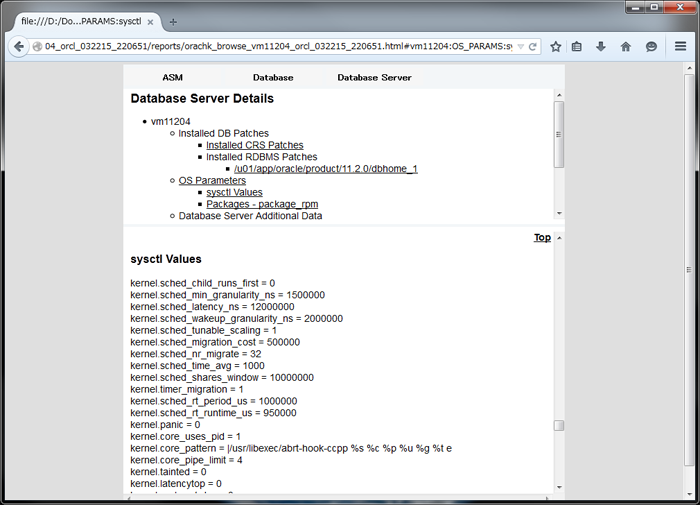Click details panel scrollbar down arrow

tap(559, 213)
